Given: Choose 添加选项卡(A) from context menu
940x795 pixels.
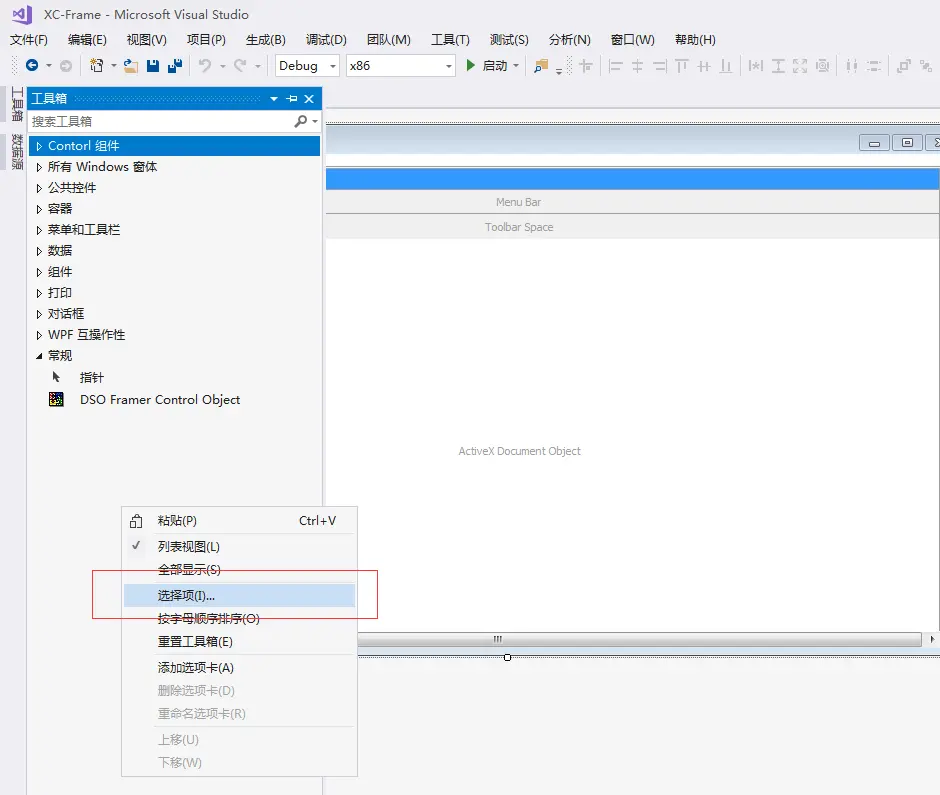Looking at the screenshot, I should [239, 667].
